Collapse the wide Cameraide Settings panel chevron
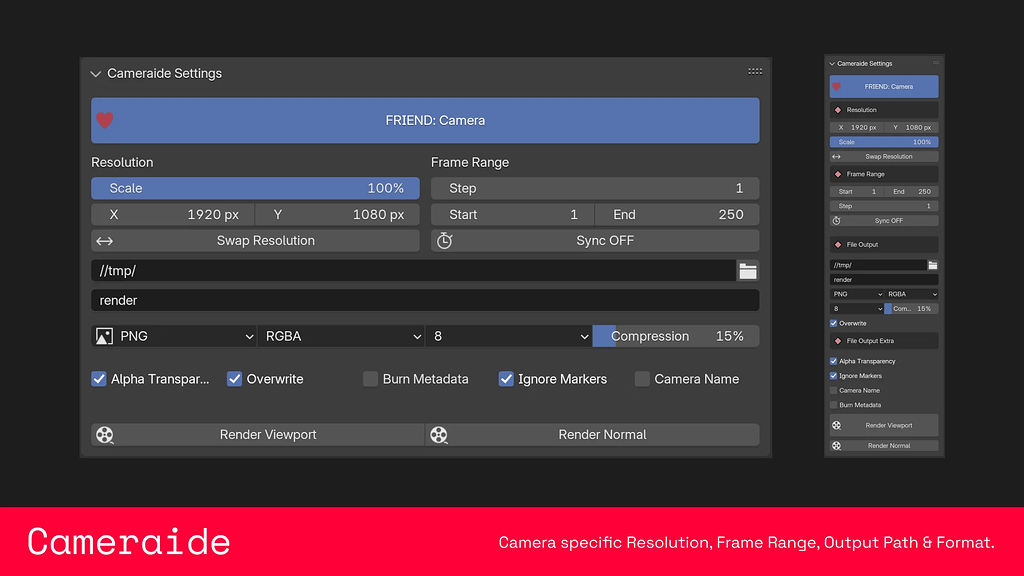The image size is (1024, 576). (96, 74)
